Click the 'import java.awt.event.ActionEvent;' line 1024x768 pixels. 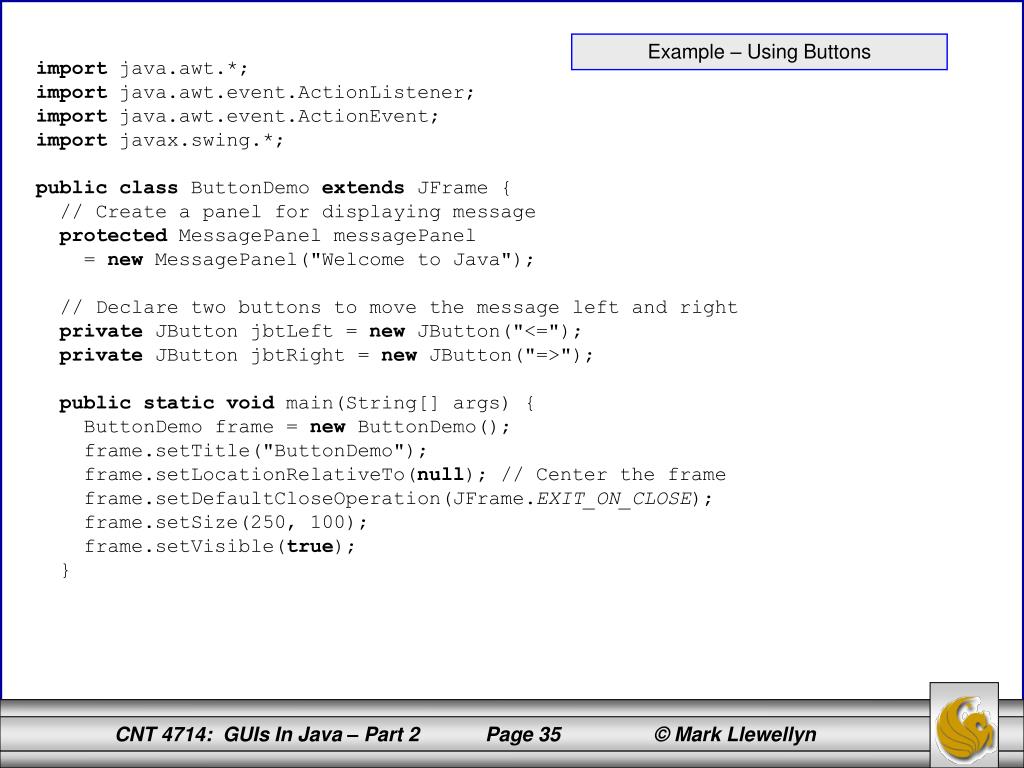[x=237, y=116]
